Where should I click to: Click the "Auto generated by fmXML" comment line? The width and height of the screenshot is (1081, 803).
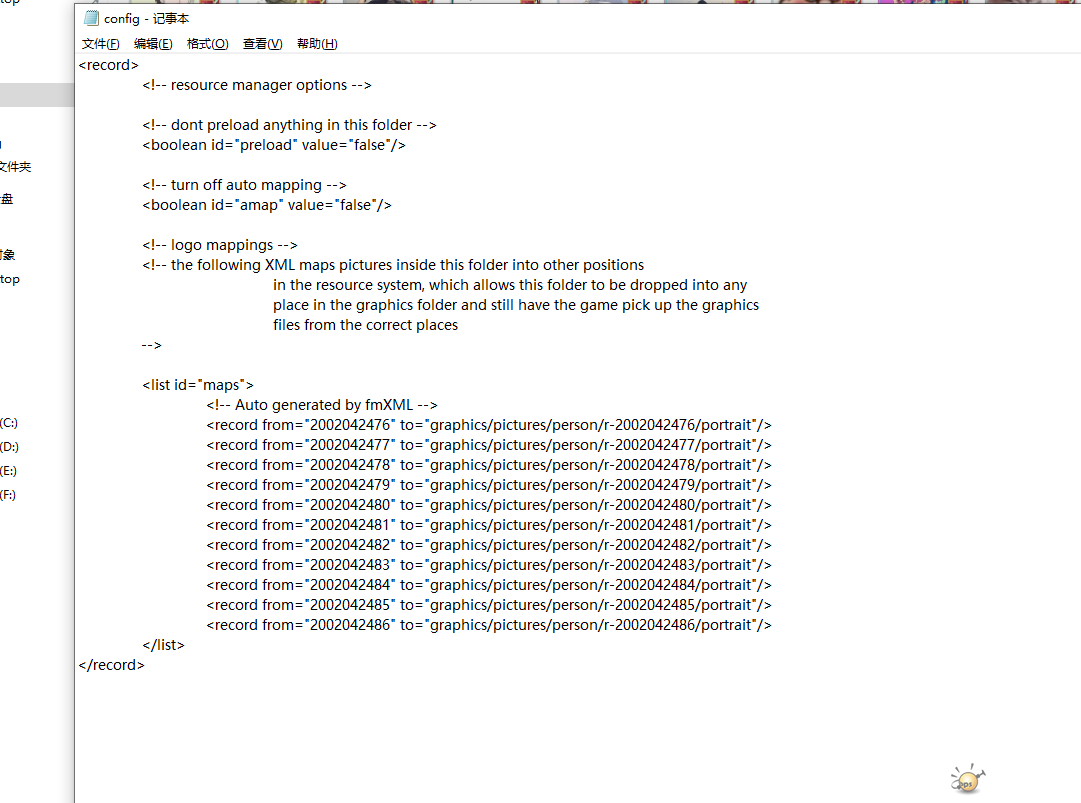point(322,405)
